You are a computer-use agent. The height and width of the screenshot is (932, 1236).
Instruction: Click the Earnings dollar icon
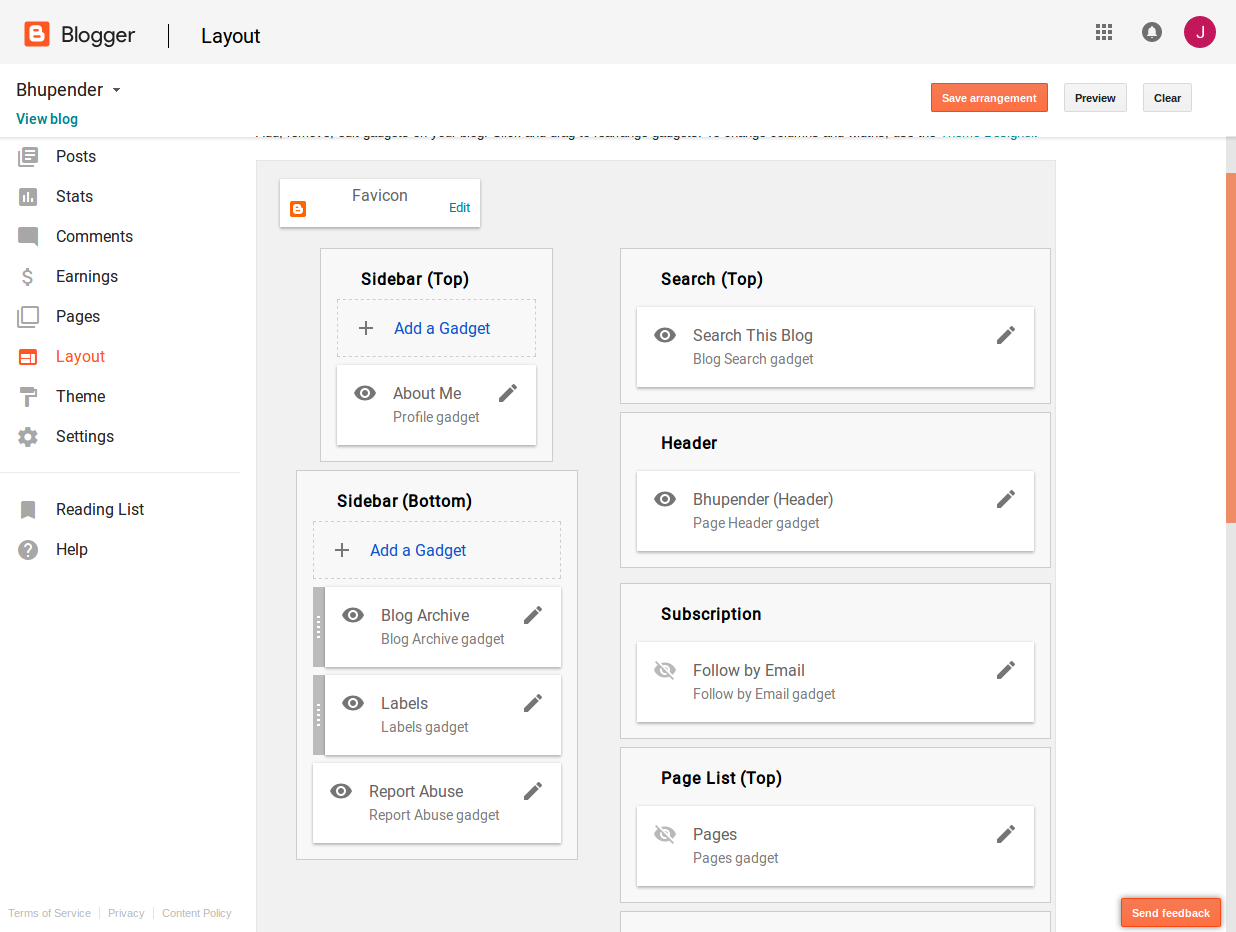28,277
